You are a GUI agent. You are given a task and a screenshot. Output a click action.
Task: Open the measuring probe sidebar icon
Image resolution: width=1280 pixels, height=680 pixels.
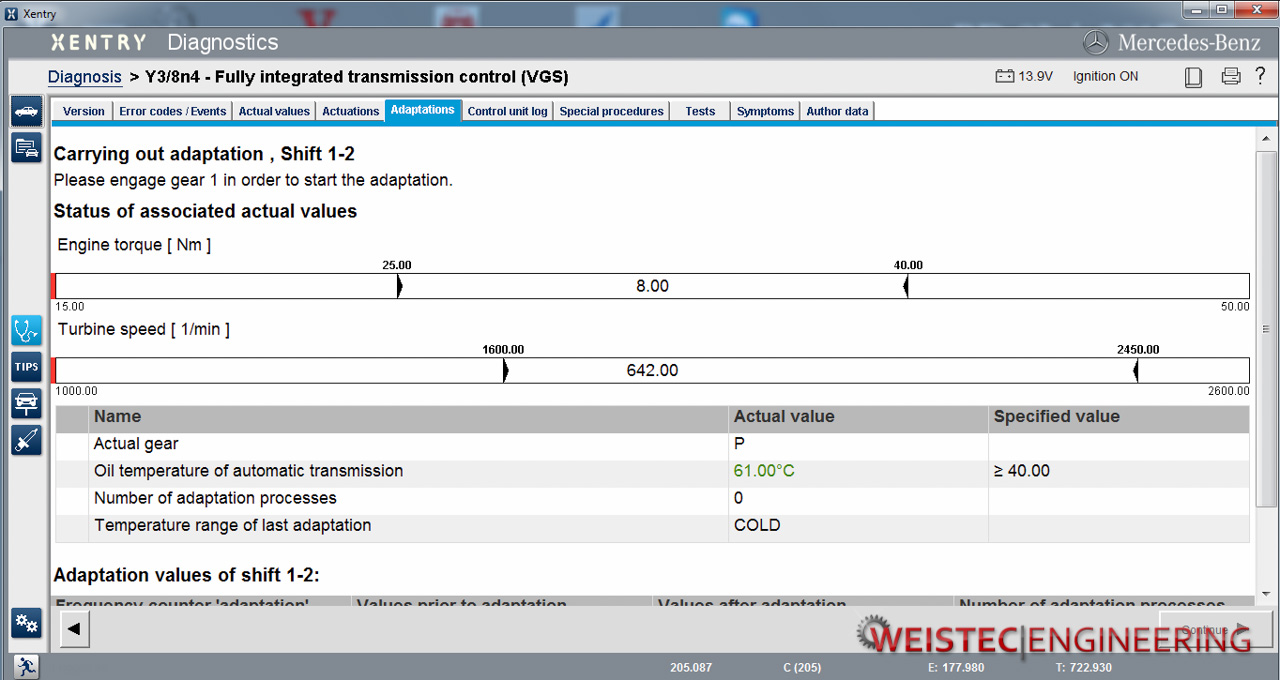point(26,440)
